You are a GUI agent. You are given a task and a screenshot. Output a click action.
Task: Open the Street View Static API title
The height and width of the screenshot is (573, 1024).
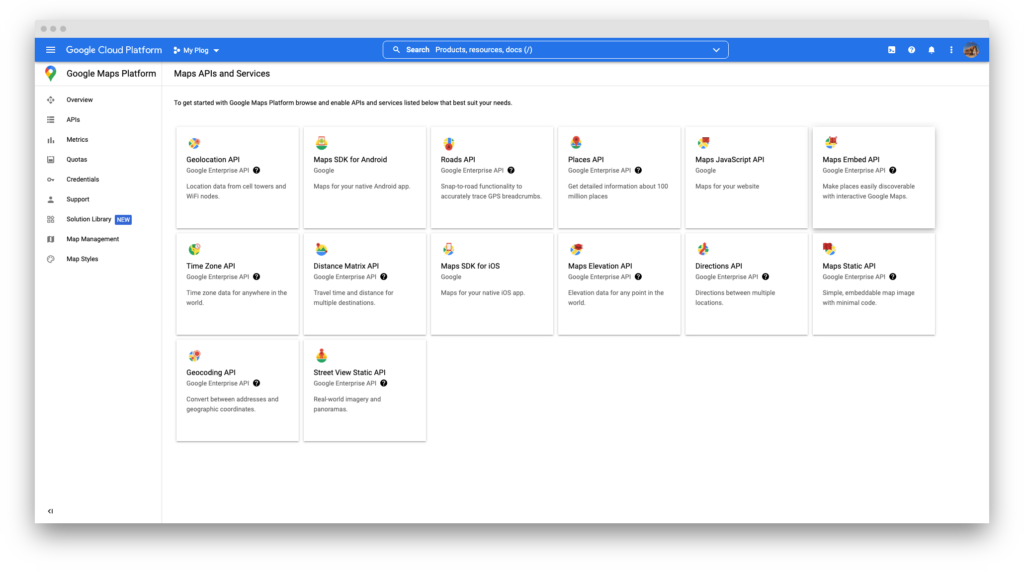pyautogui.click(x=349, y=372)
